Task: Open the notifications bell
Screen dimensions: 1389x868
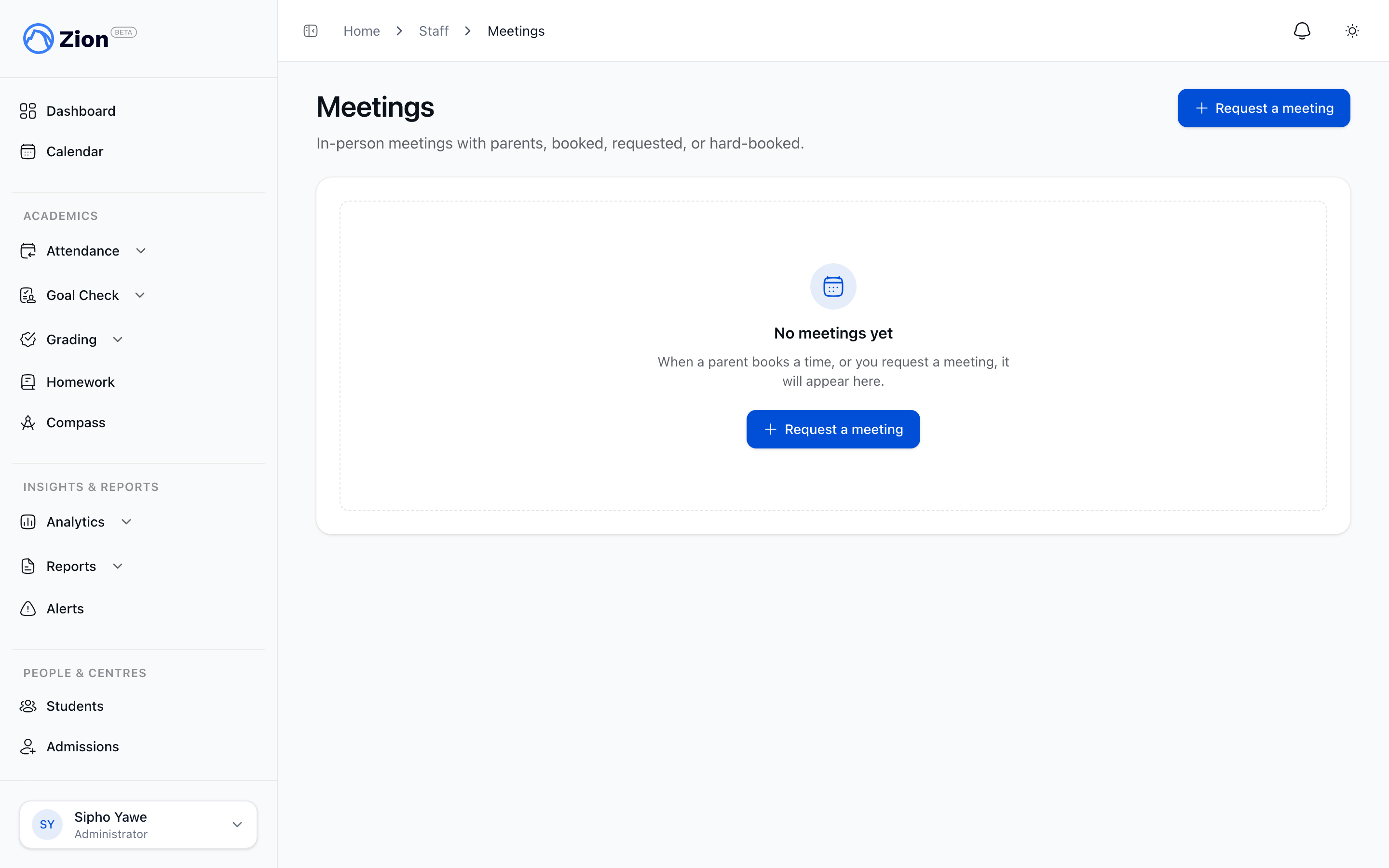Action: 1302,31
